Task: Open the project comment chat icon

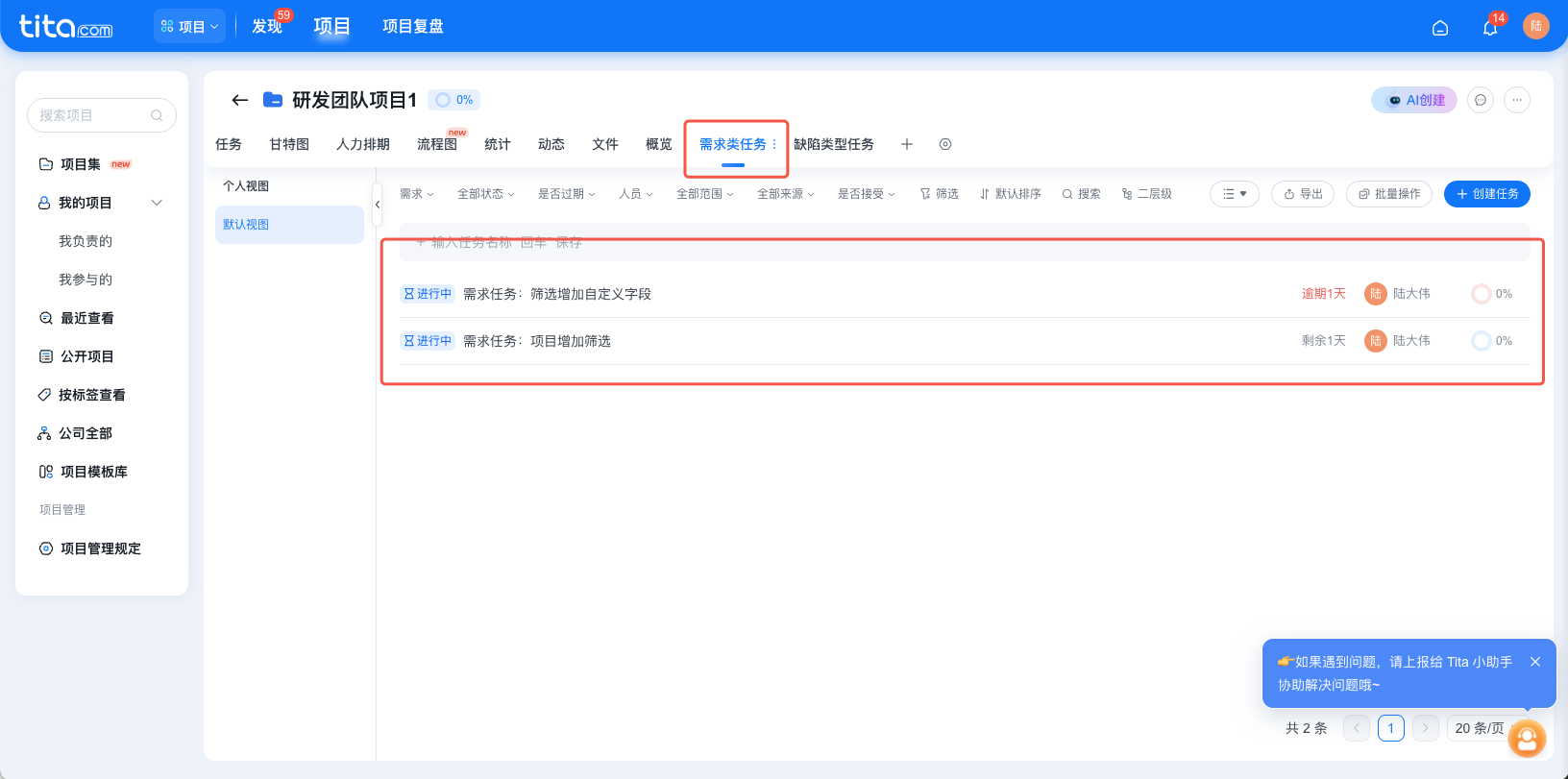Action: pyautogui.click(x=1481, y=100)
